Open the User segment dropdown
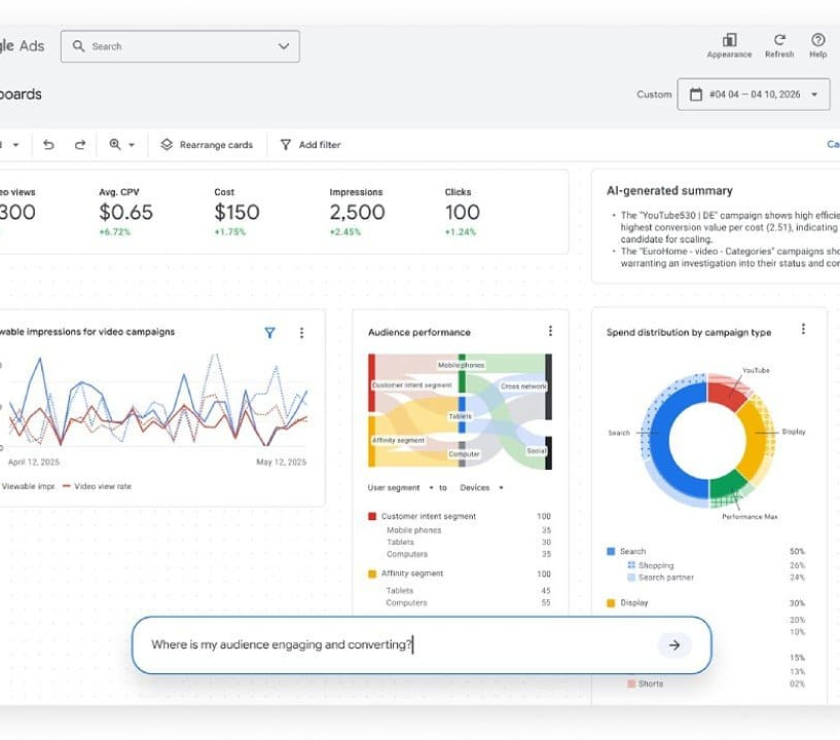840x740 pixels. (400, 488)
